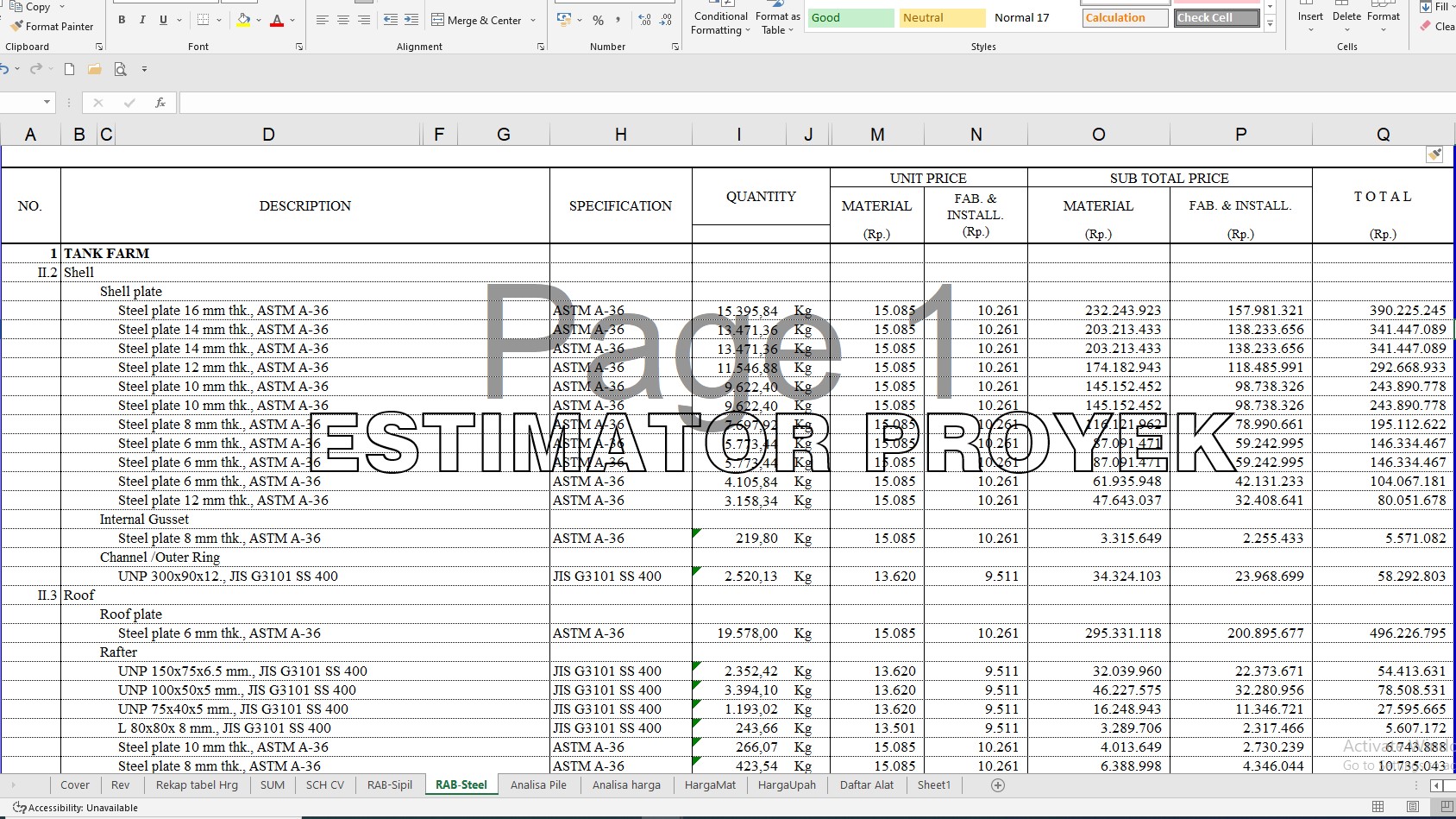
Task: Click the Increase Indent icon
Action: click(411, 20)
